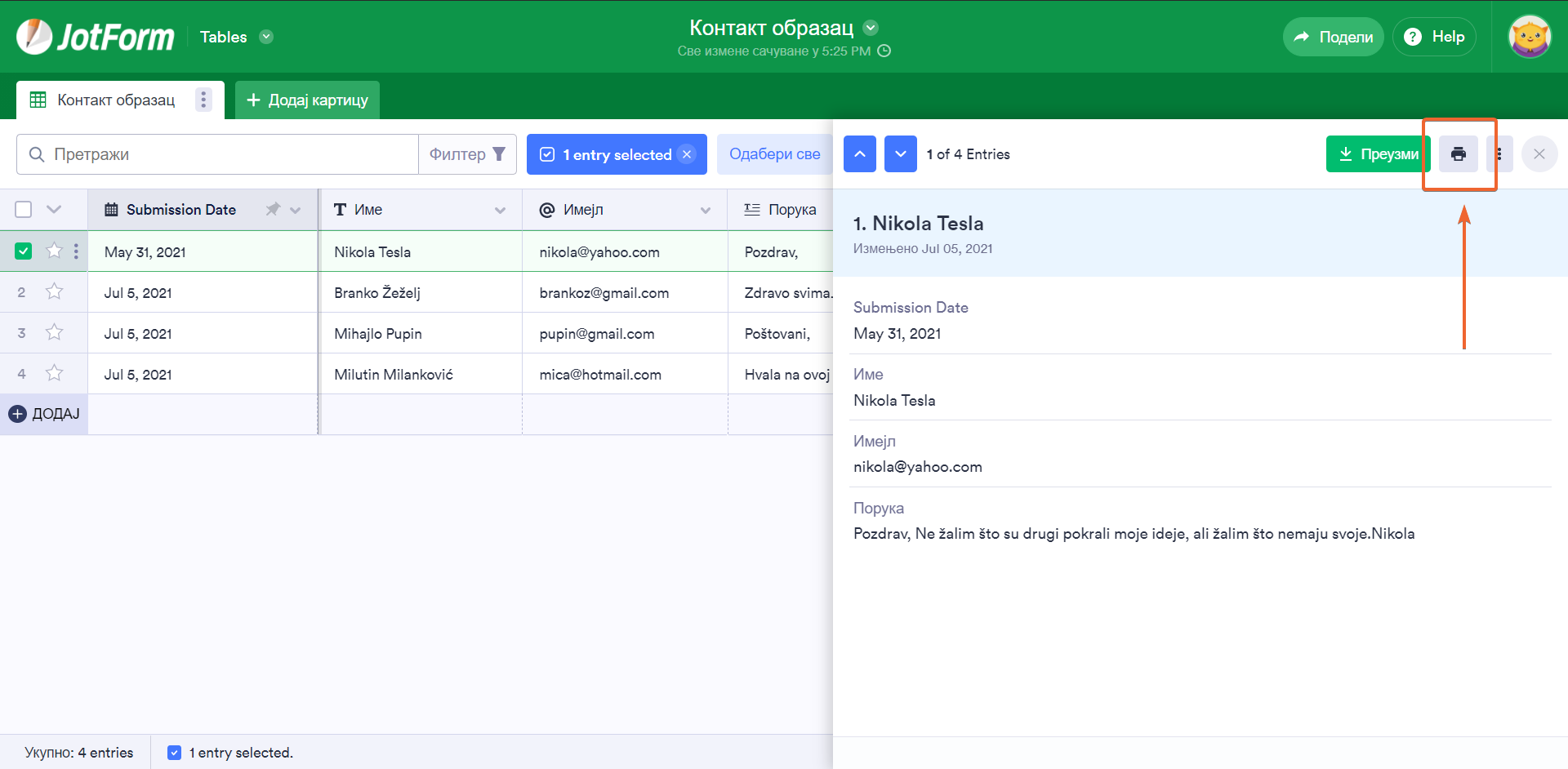This screenshot has width=1568, height=769.
Task: Unpin the Submission Date column
Action: (273, 210)
